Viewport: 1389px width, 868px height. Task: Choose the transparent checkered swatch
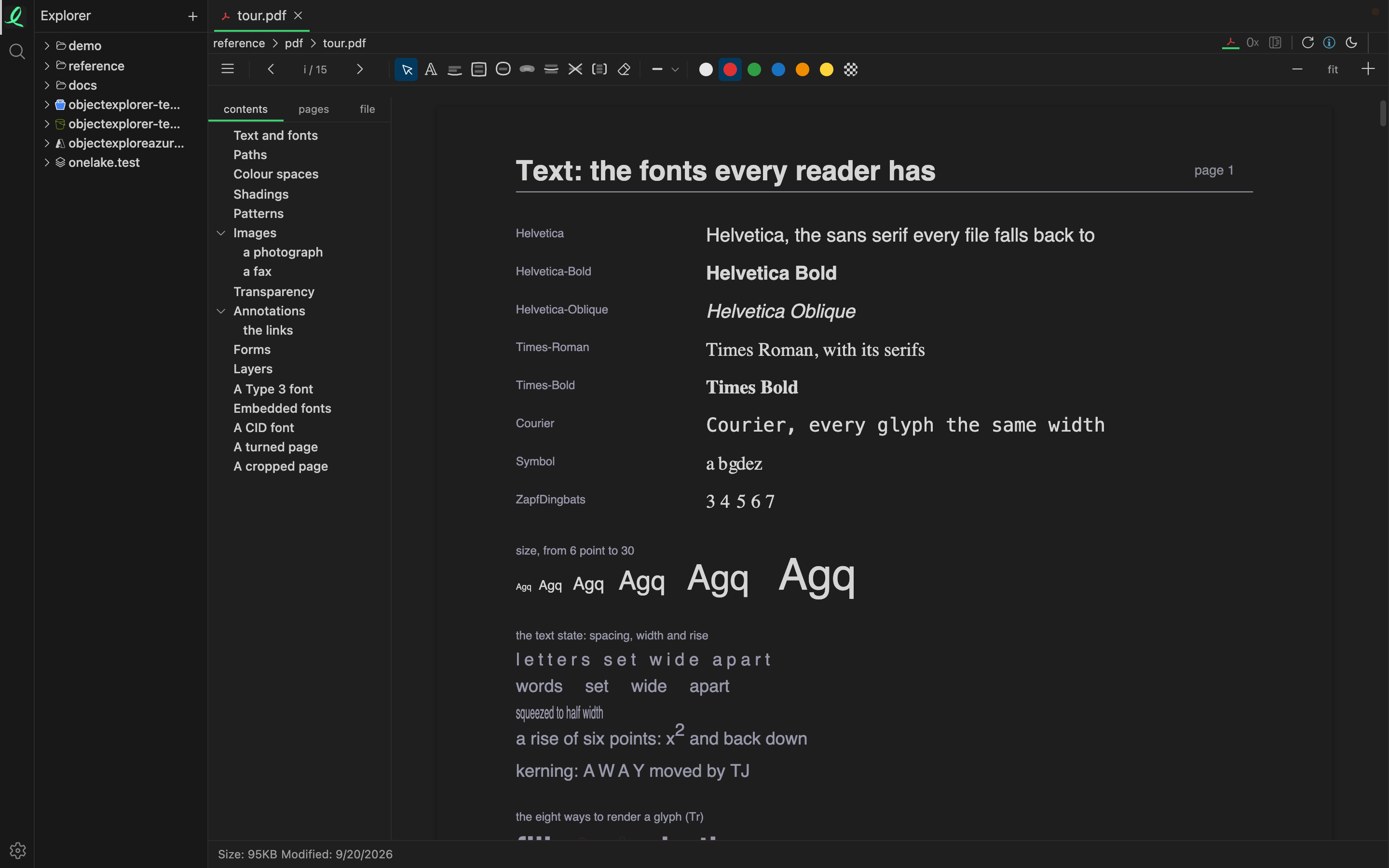pos(851,69)
